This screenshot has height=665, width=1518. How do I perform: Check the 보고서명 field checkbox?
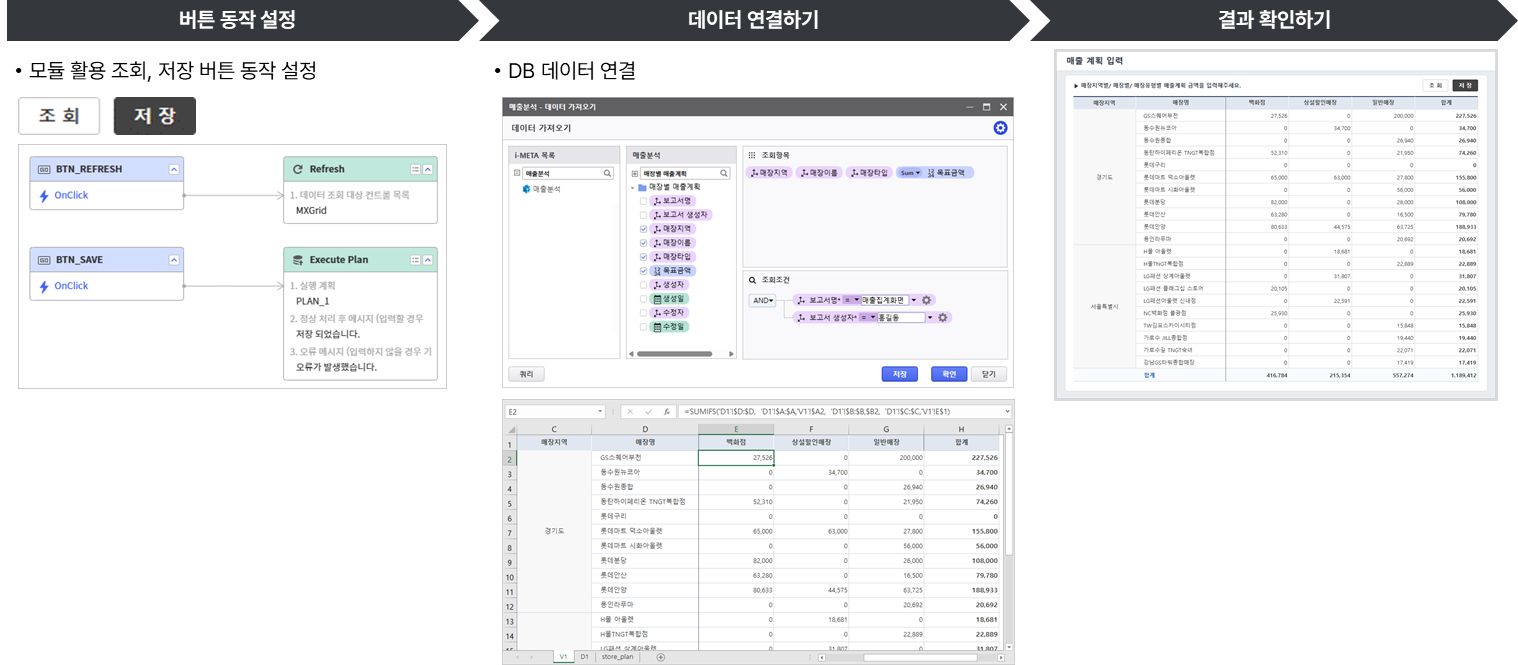(x=643, y=201)
